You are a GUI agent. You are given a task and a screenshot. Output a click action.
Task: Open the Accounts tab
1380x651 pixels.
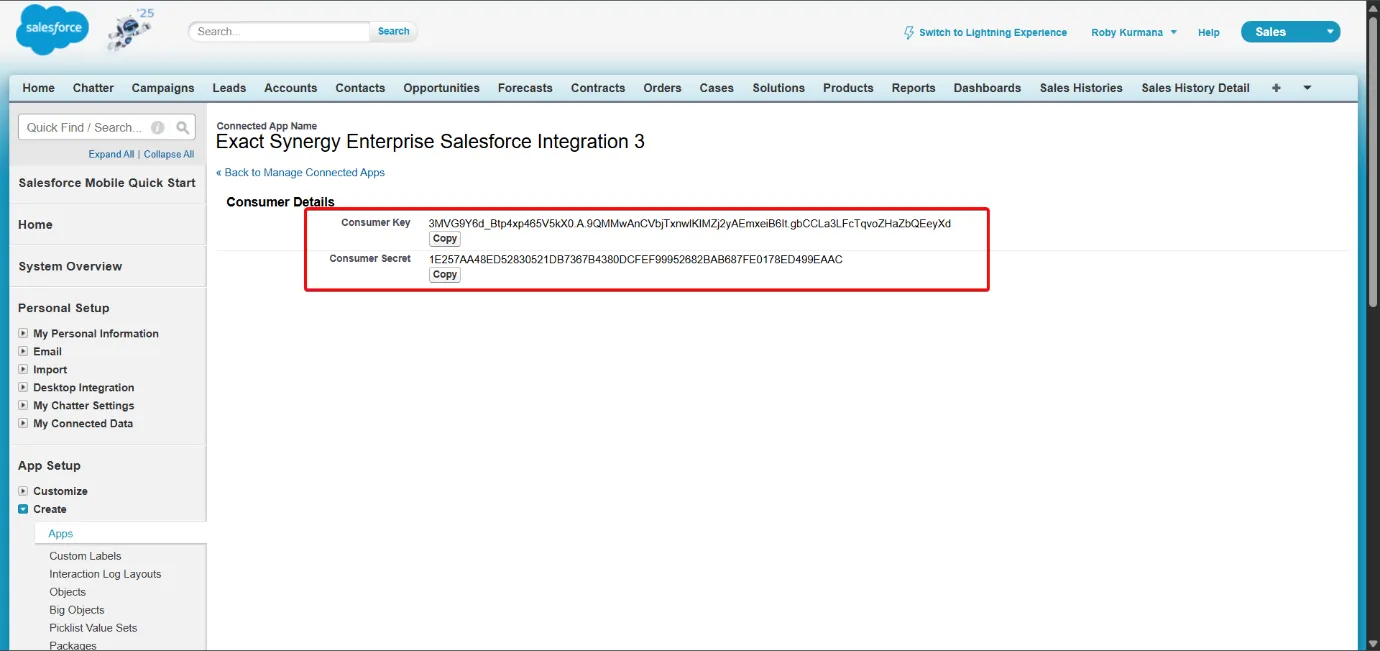pyautogui.click(x=291, y=88)
